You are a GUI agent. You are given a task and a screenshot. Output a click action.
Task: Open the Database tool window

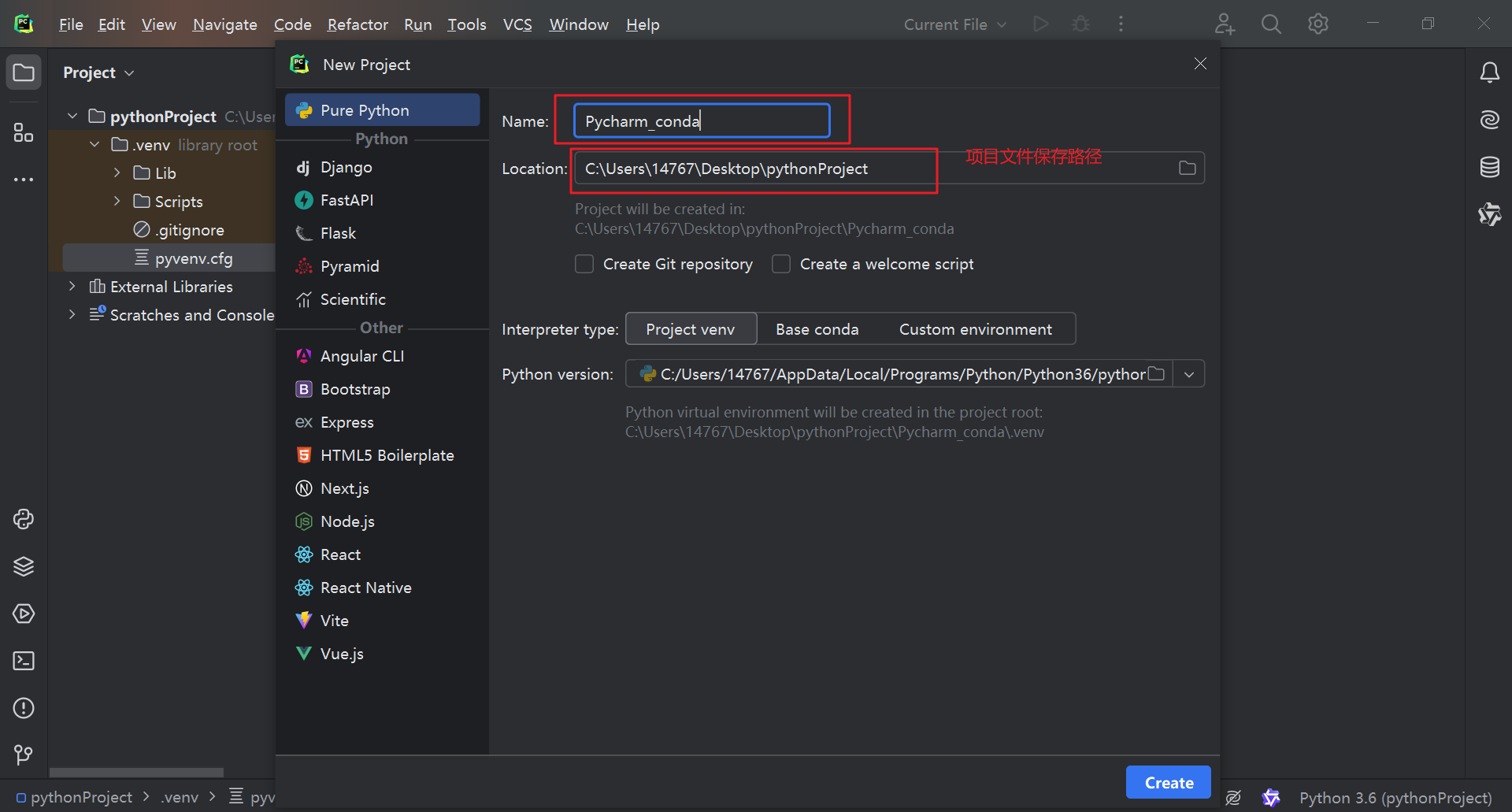click(x=1489, y=167)
